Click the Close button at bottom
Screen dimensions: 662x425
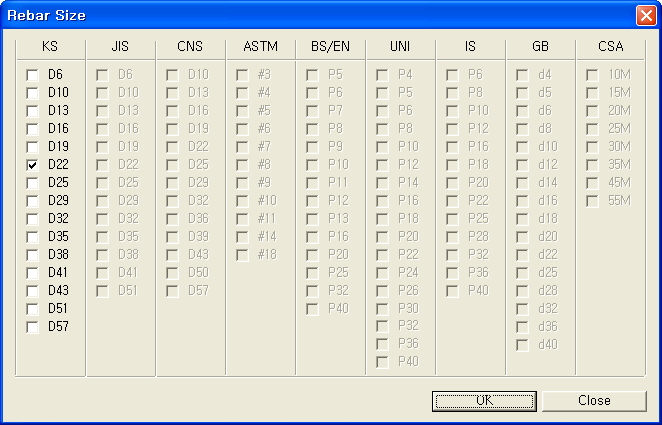pyautogui.click(x=594, y=401)
